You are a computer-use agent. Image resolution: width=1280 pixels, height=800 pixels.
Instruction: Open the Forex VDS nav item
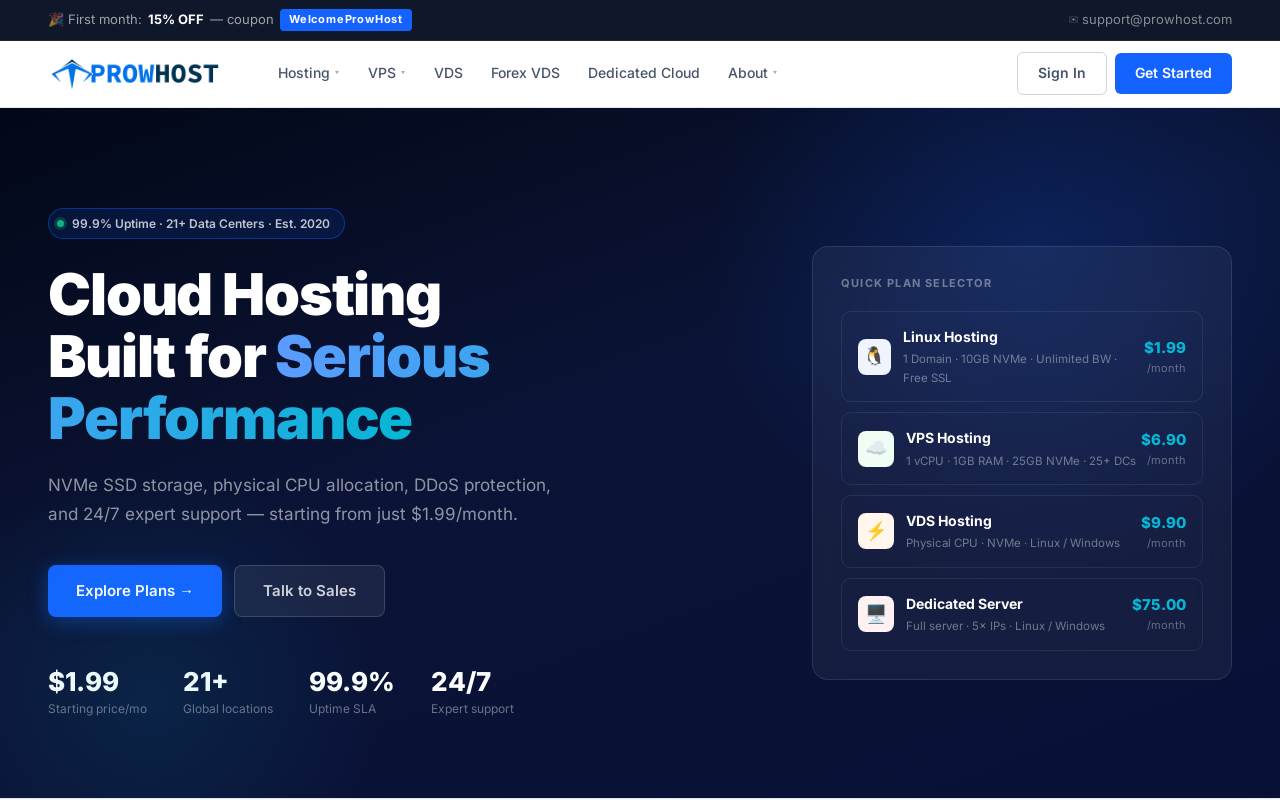[x=525, y=73]
